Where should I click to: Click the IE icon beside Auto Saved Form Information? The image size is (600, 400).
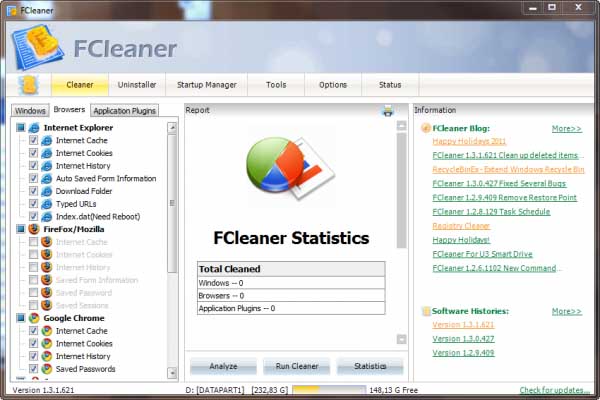tap(47, 178)
